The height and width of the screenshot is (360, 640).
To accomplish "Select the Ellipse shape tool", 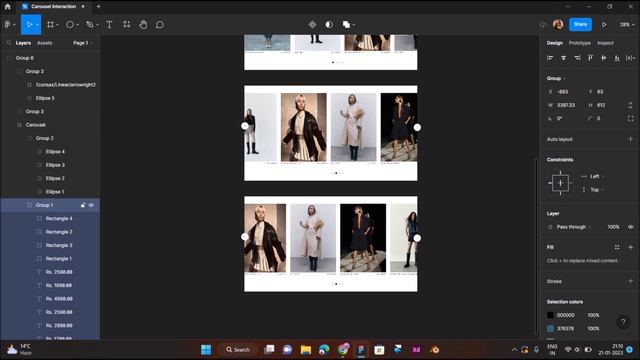I will pyautogui.click(x=70, y=24).
